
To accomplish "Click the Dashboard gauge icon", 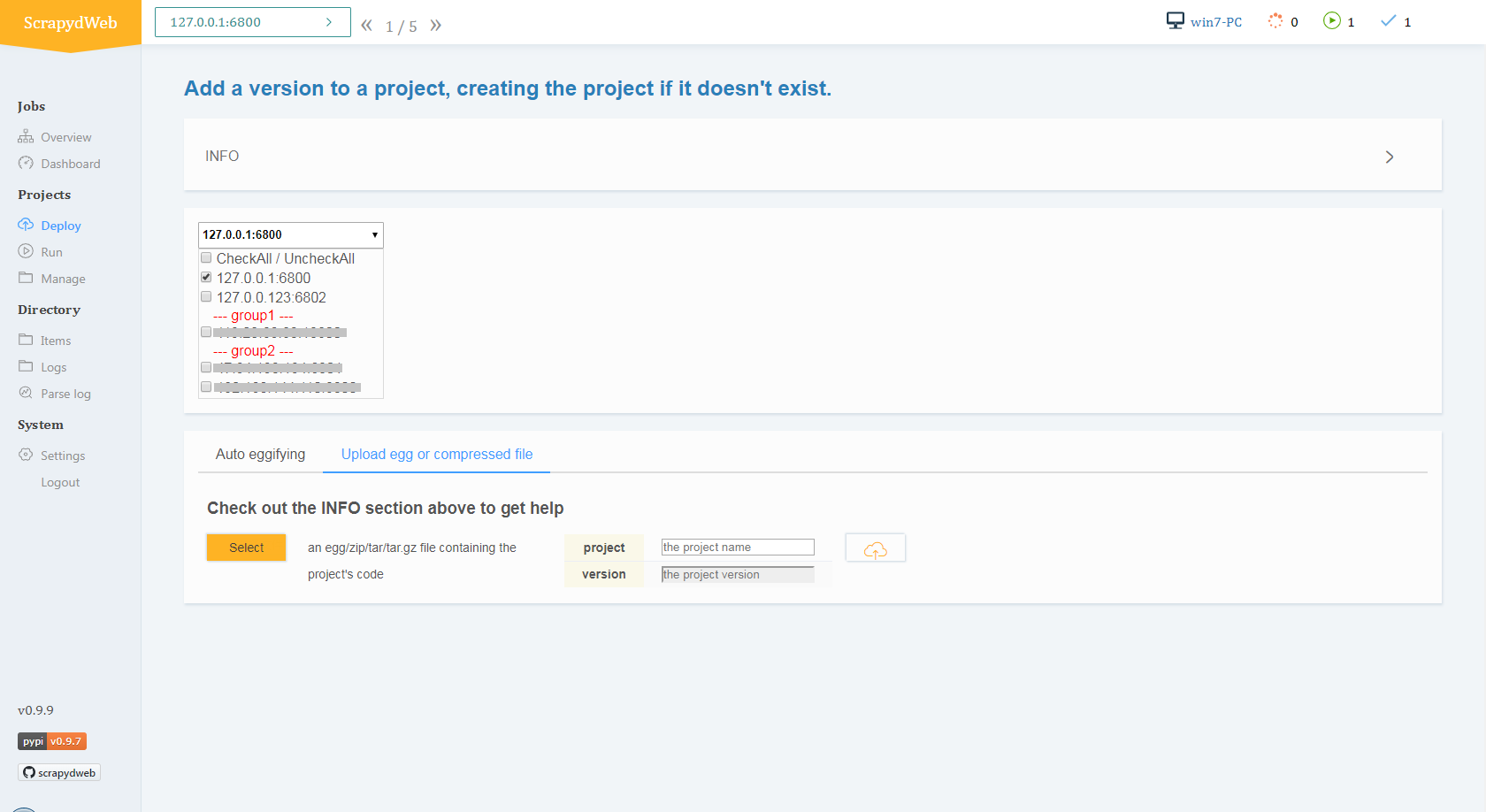I will (x=26, y=164).
